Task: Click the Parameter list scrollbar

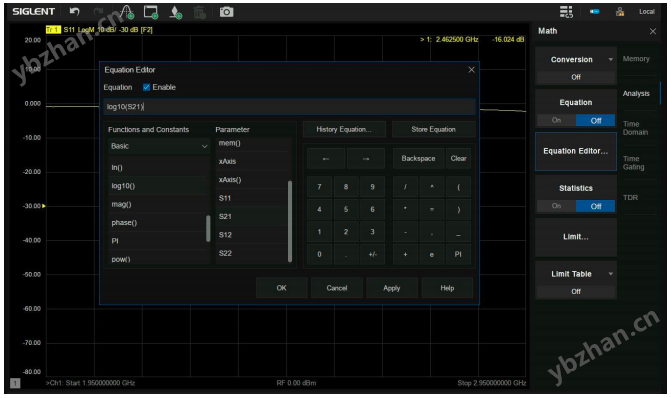Action: 290,221
